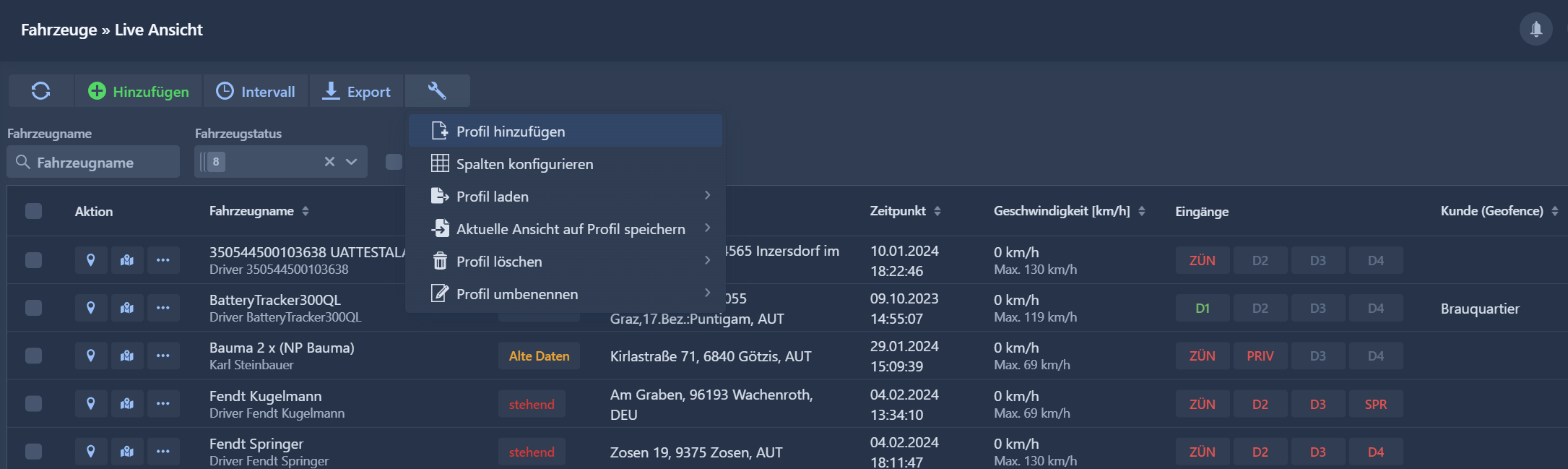Expand the Fahrzeugstatus dropdown arrow
The height and width of the screenshot is (469, 1568).
click(352, 162)
